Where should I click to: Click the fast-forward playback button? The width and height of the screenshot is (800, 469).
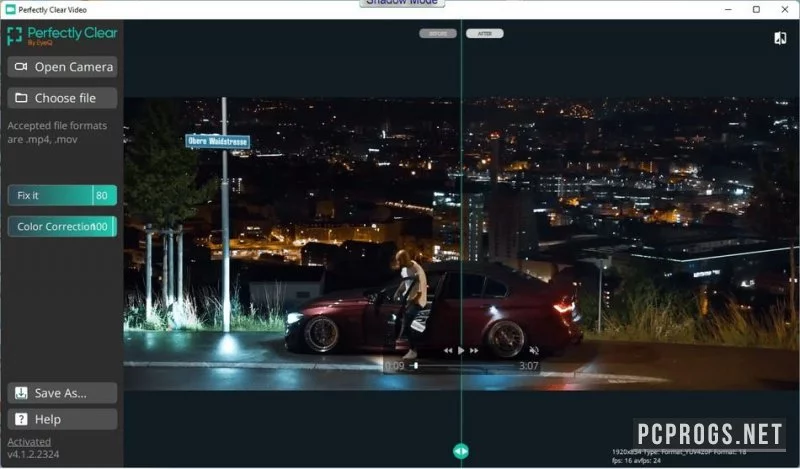[474, 351]
